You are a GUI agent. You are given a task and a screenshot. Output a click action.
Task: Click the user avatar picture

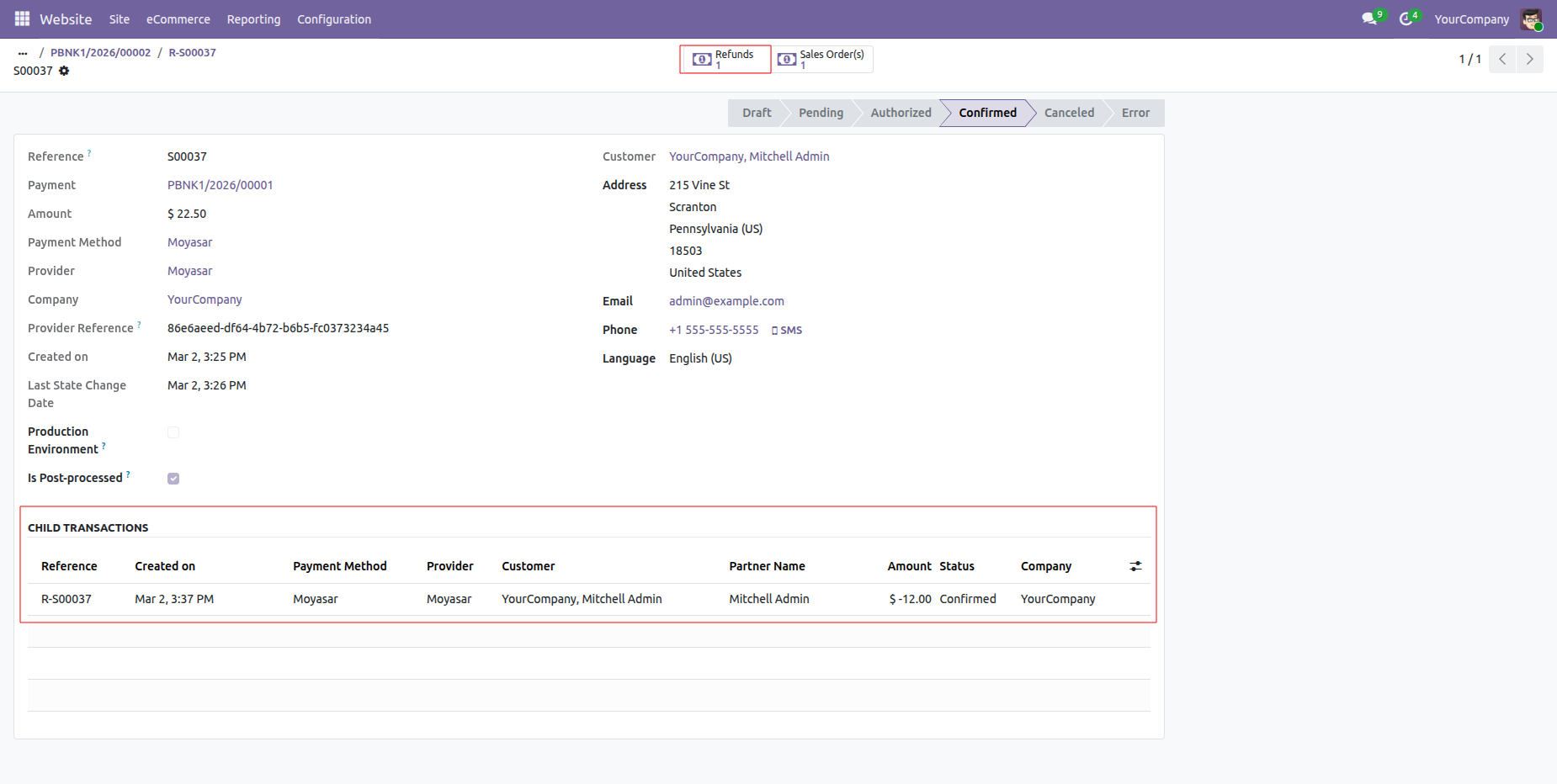[1530, 19]
